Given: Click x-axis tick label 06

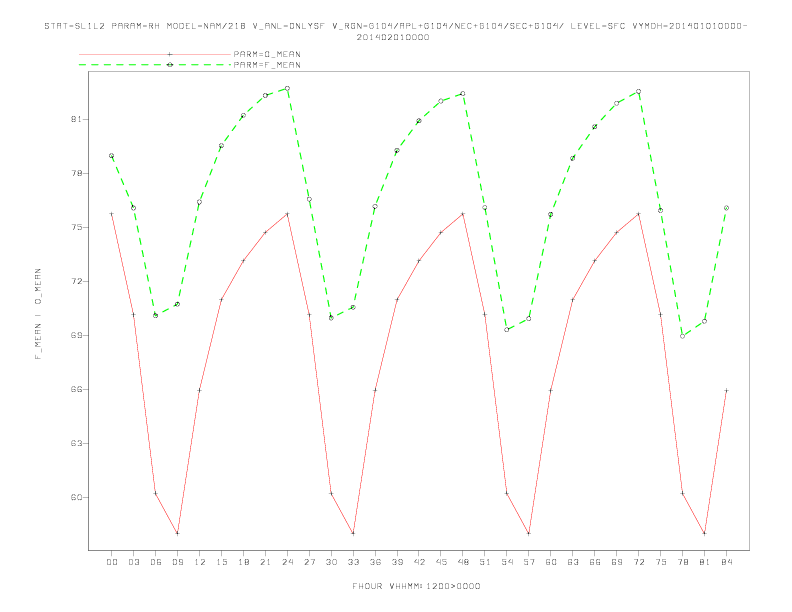Looking at the screenshot, I should click(156, 562).
